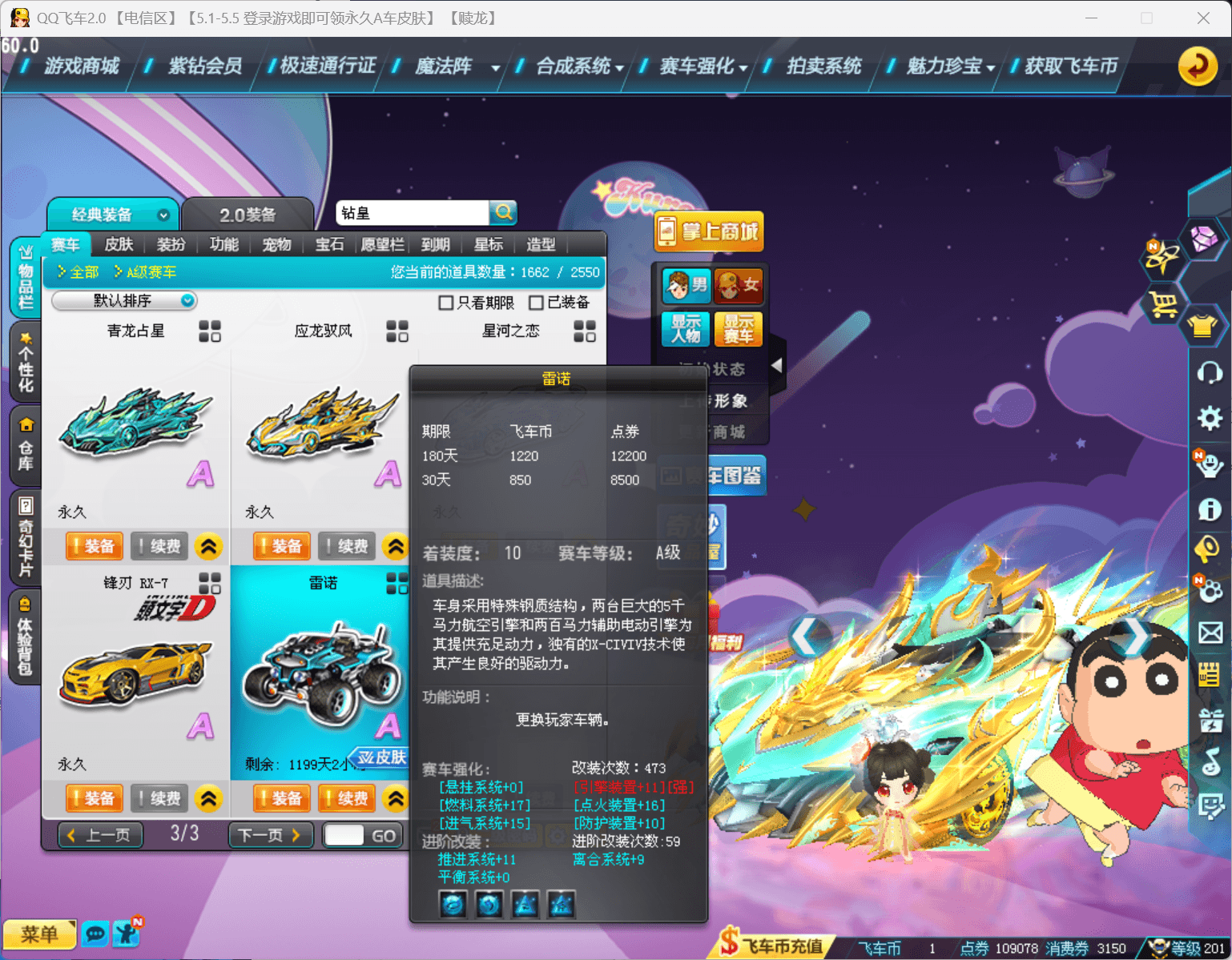Open the figure icon next to chat
Image resolution: width=1232 pixels, height=960 pixels.
(127, 933)
